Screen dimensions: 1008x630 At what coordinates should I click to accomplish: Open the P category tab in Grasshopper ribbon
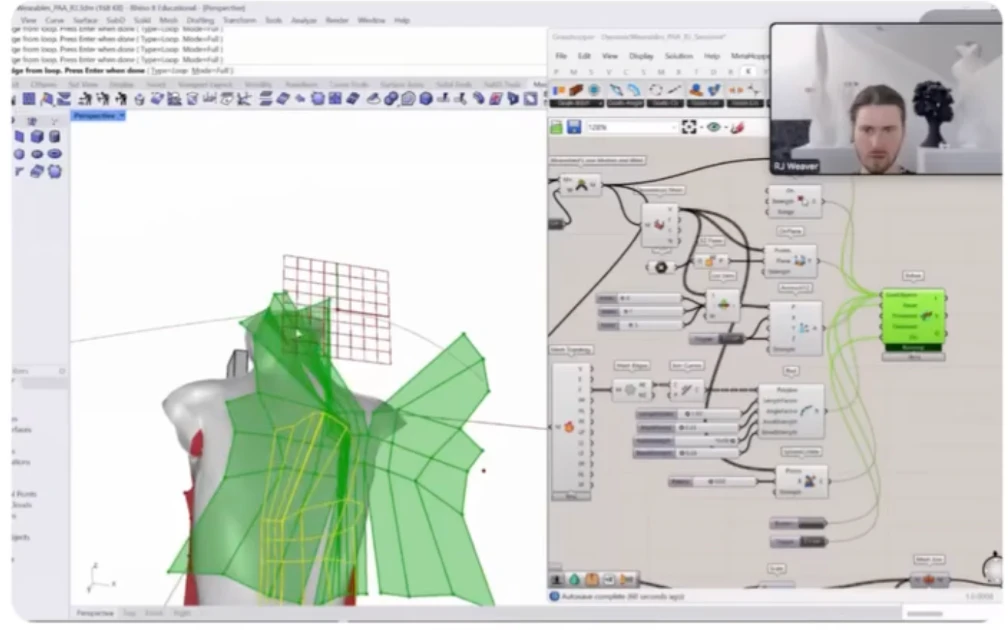coord(556,72)
